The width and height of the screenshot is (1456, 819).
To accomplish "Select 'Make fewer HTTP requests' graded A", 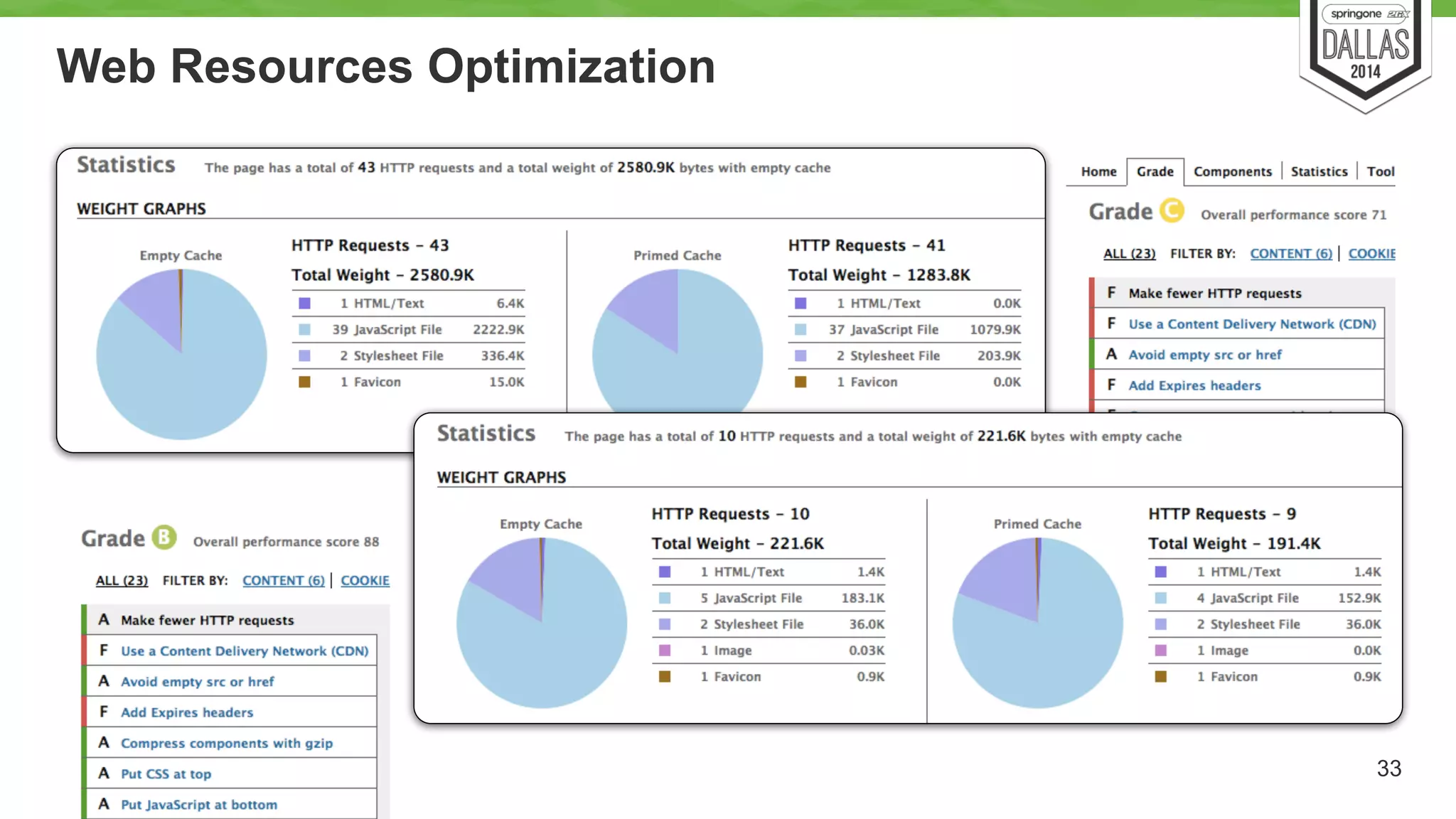I will coord(207,620).
